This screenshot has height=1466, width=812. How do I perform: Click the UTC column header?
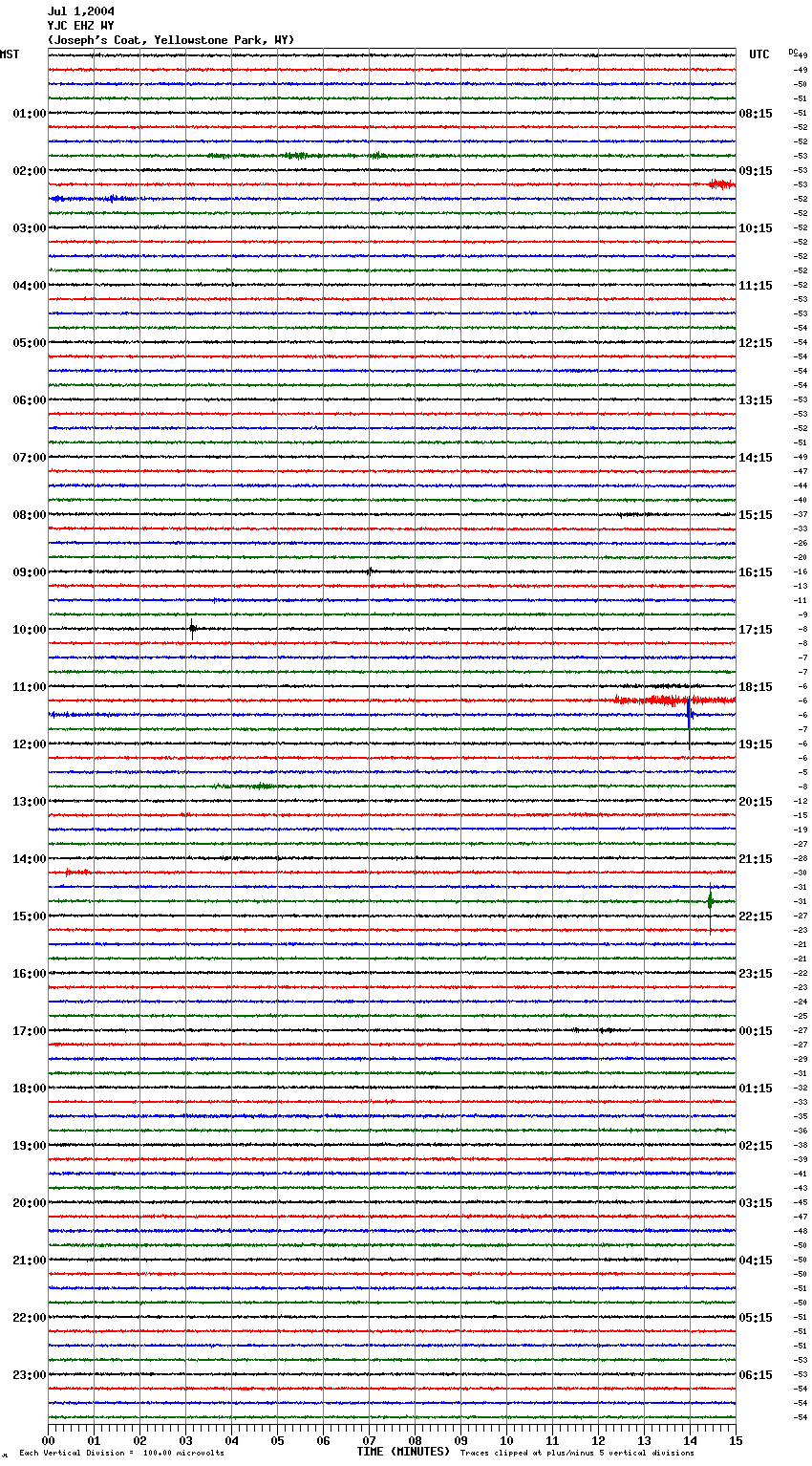[x=759, y=54]
